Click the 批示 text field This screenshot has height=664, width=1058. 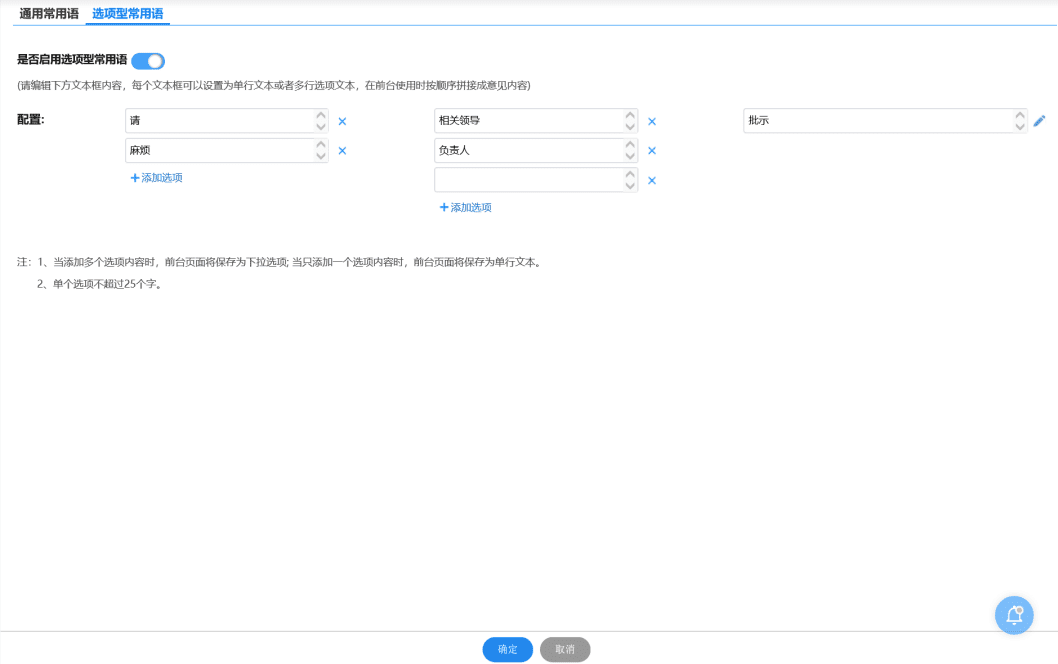885,121
